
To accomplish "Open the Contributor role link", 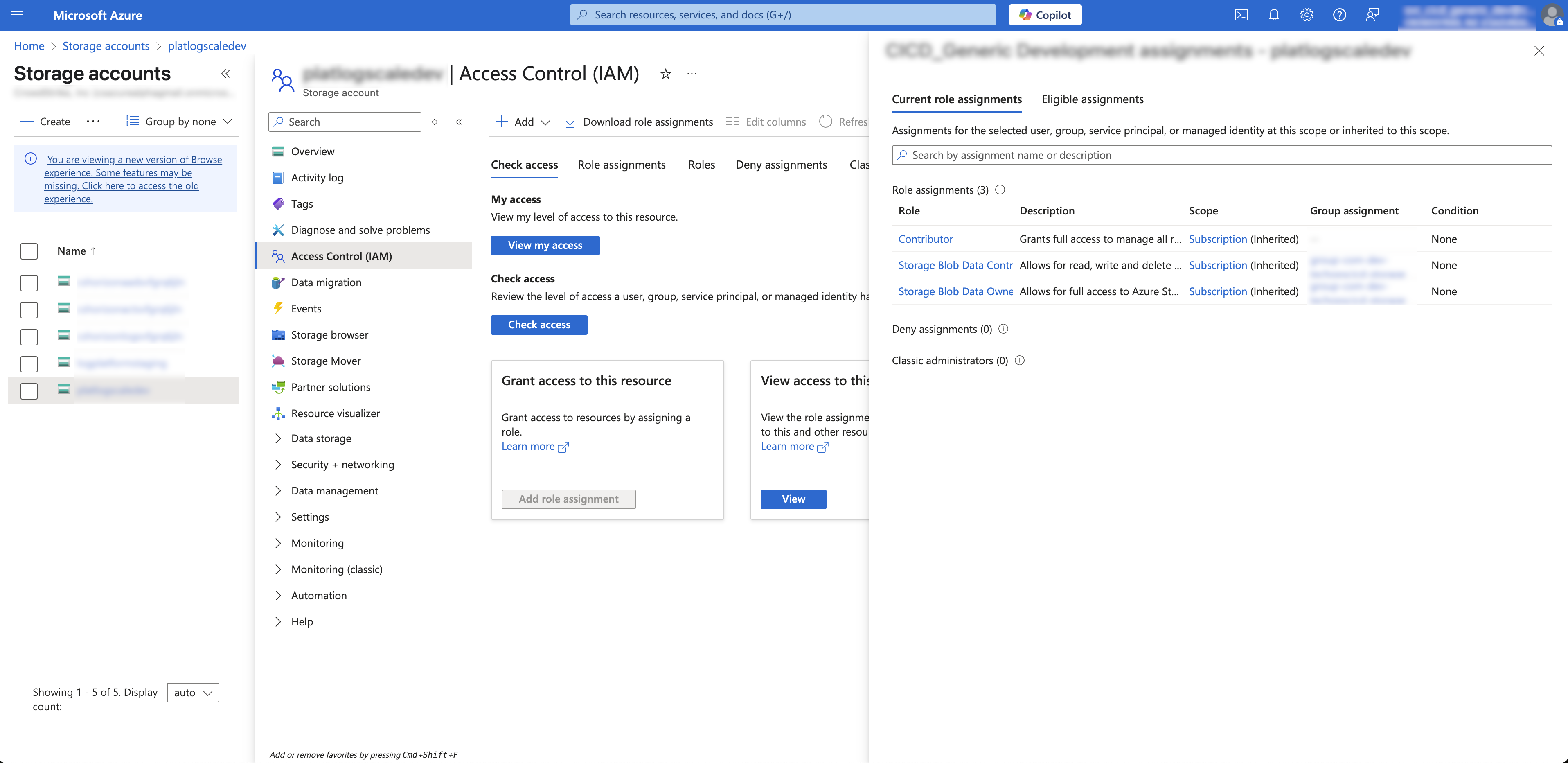I will point(925,239).
